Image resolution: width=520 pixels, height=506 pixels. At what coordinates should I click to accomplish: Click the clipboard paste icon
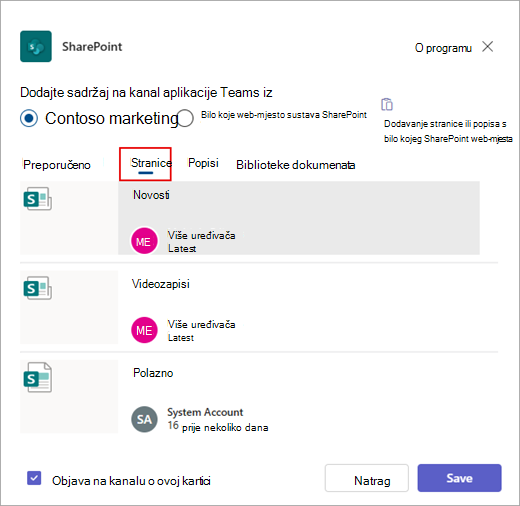387,104
